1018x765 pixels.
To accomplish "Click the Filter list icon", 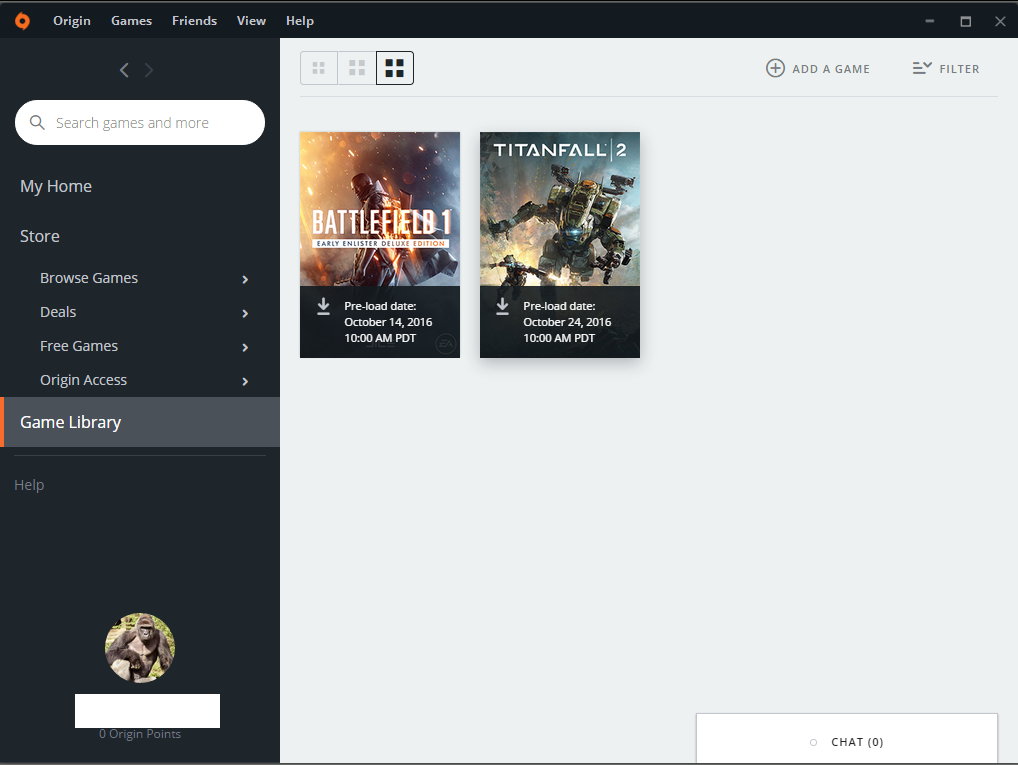I will click(x=922, y=68).
